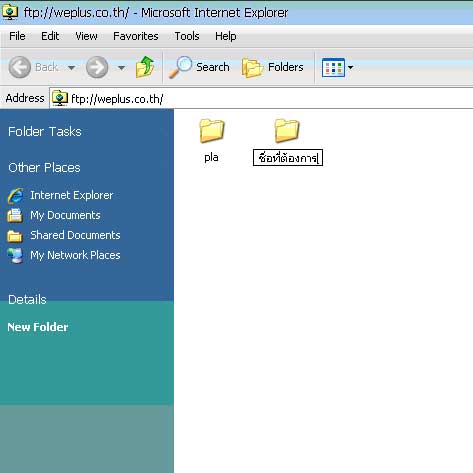Screen dimensions: 473x473
Task: Select the new folder icon being renamed
Action: pos(287,131)
